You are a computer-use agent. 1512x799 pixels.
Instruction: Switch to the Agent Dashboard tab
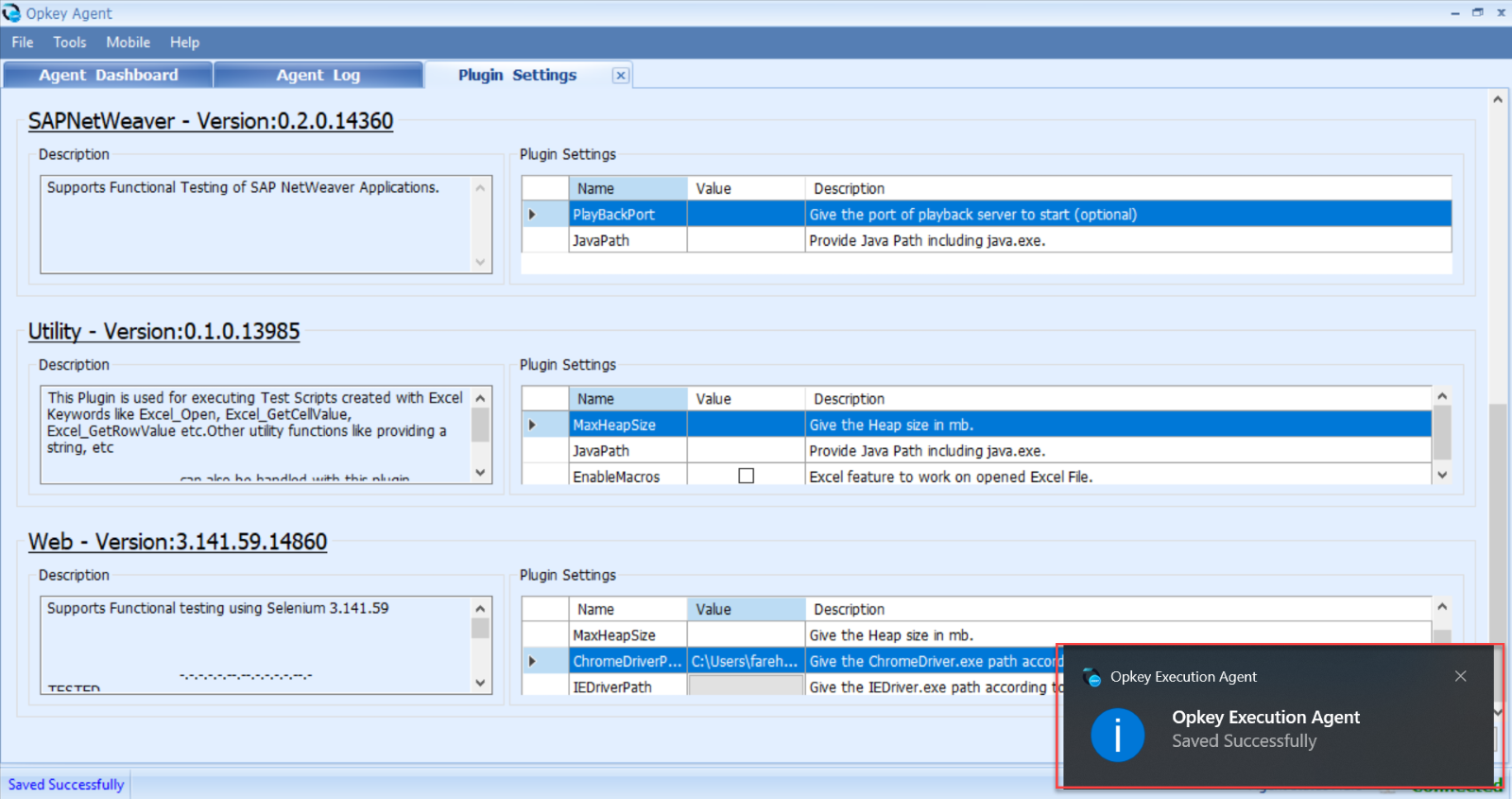click(x=108, y=75)
